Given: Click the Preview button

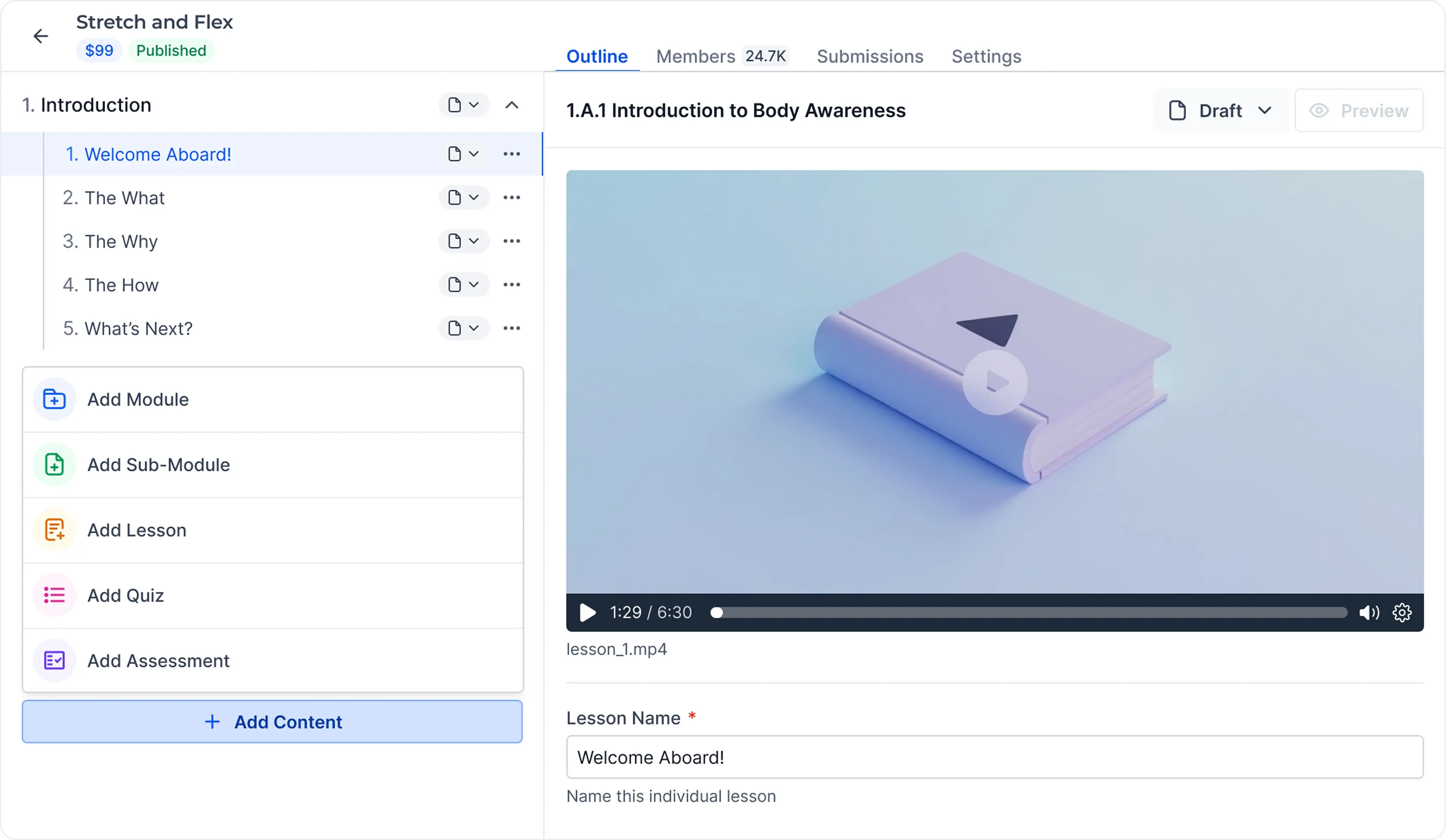Looking at the screenshot, I should coord(1358,111).
